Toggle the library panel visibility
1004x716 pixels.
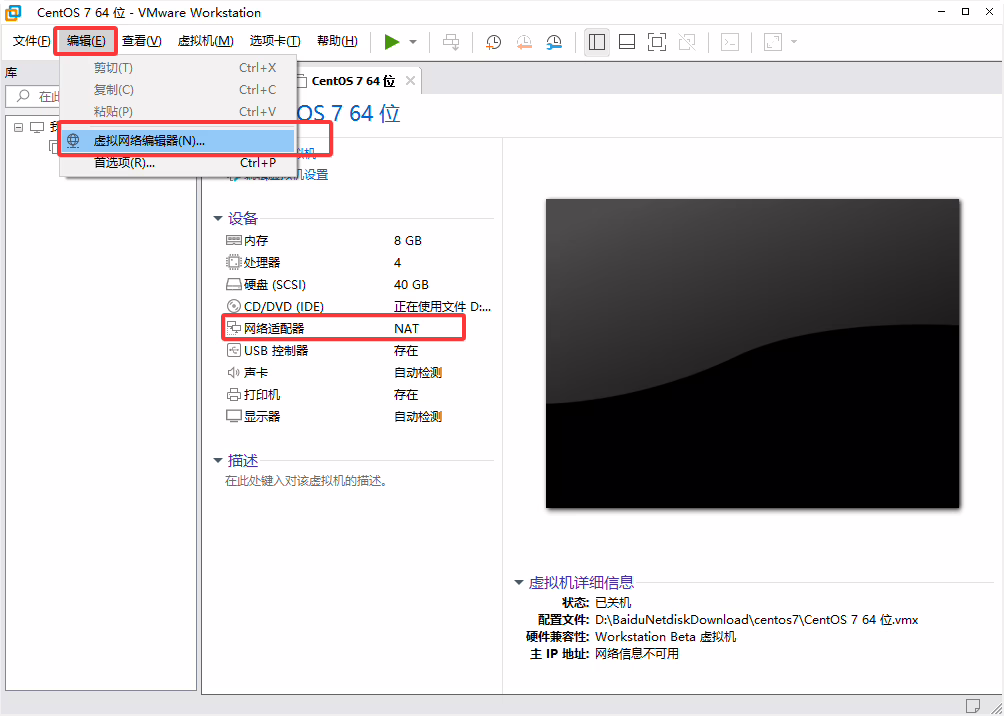(x=596, y=41)
